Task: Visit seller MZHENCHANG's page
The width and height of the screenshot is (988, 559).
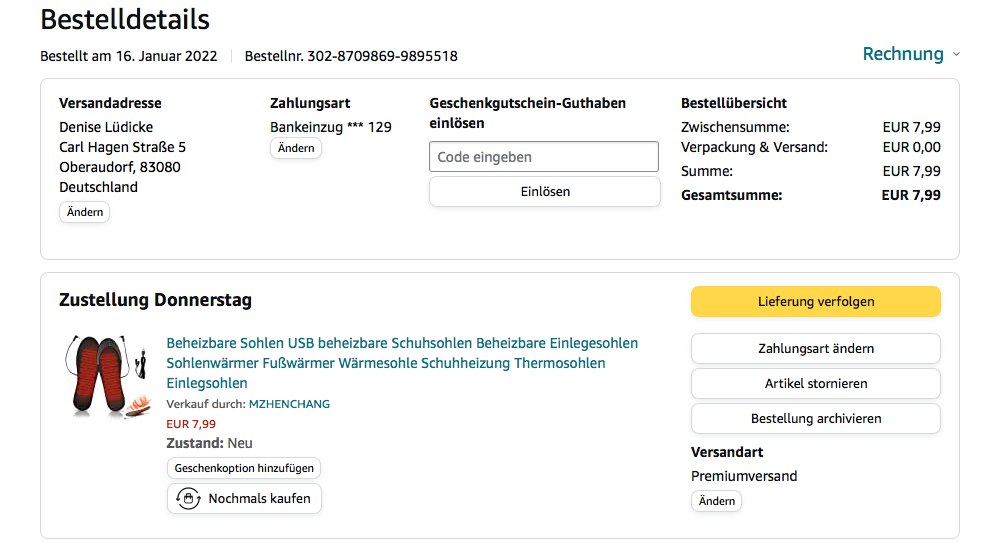Action: point(289,404)
